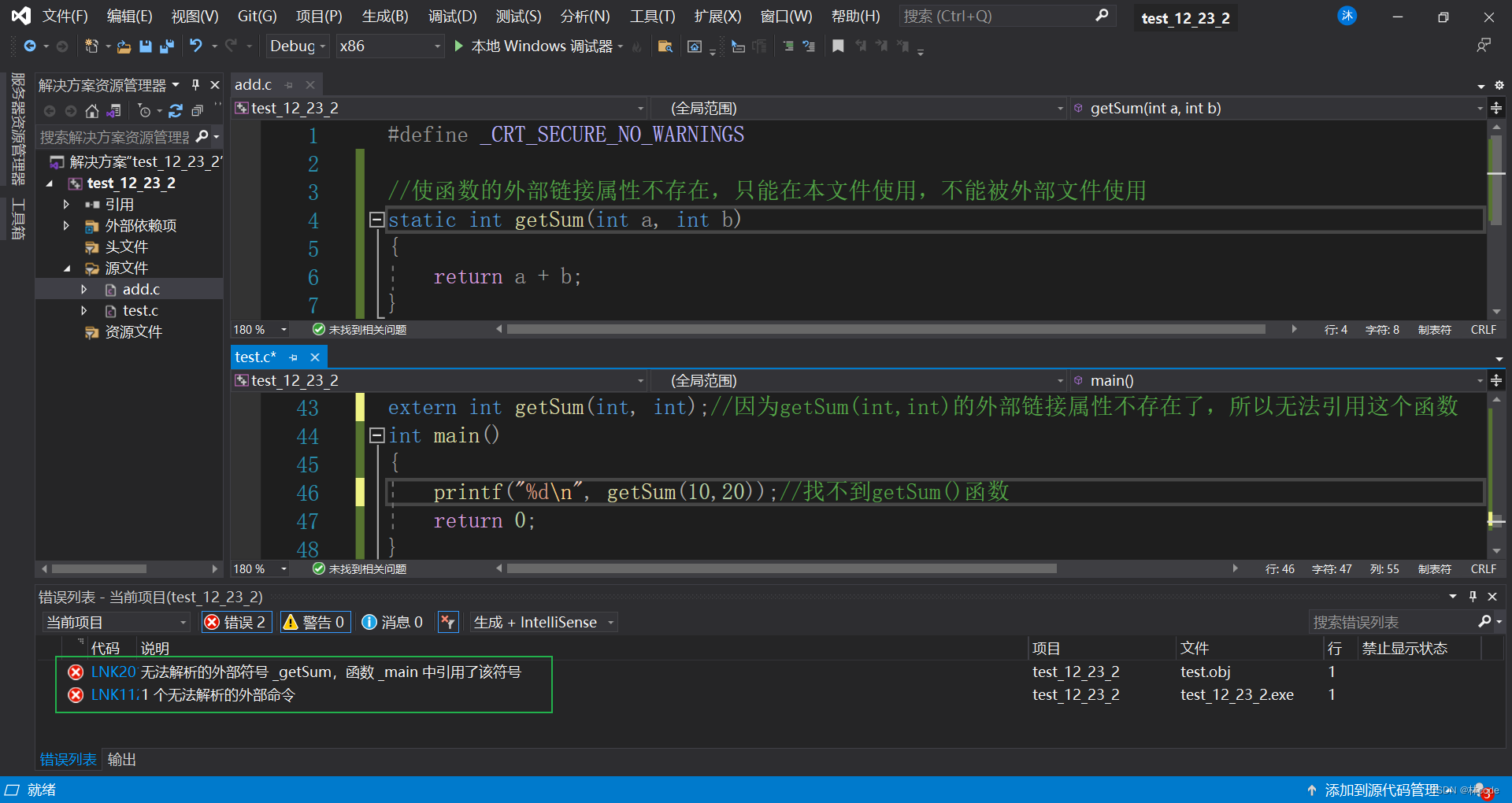The width and height of the screenshot is (1512, 803).
Task: Open the x86 platform dropdown
Action: [x=390, y=46]
